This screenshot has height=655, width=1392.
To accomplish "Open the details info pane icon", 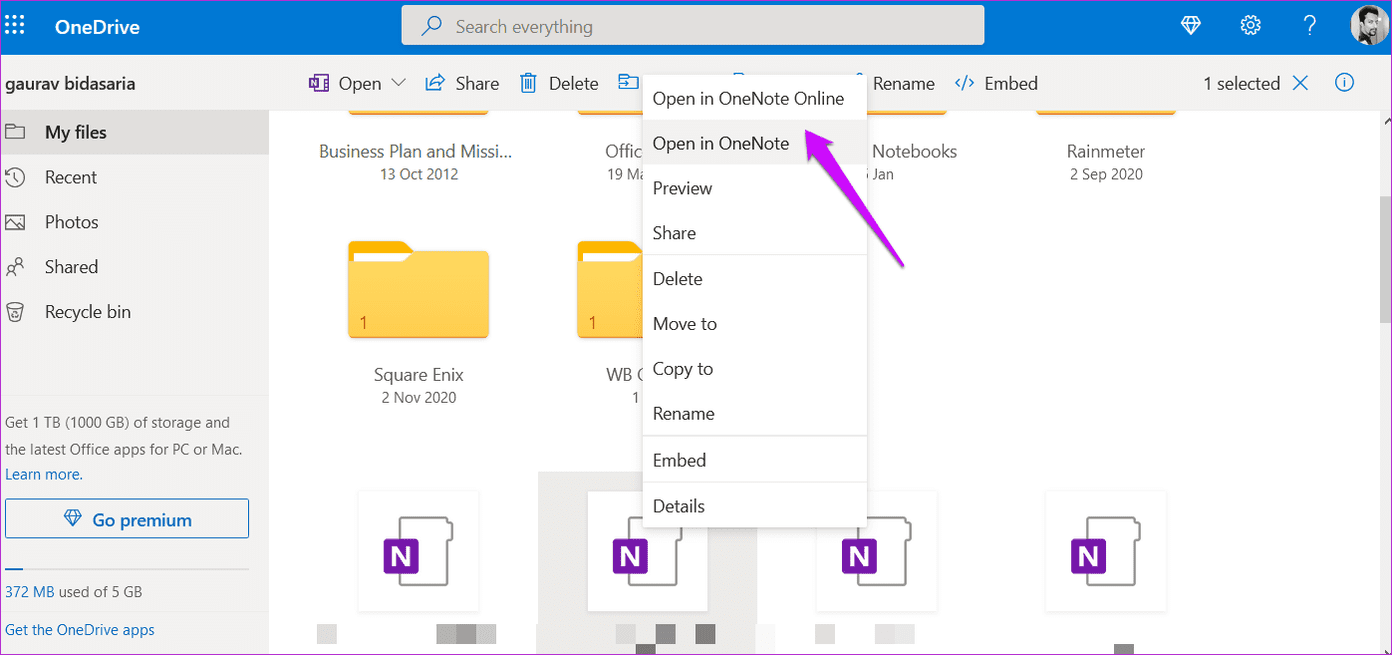I will pyautogui.click(x=1345, y=83).
